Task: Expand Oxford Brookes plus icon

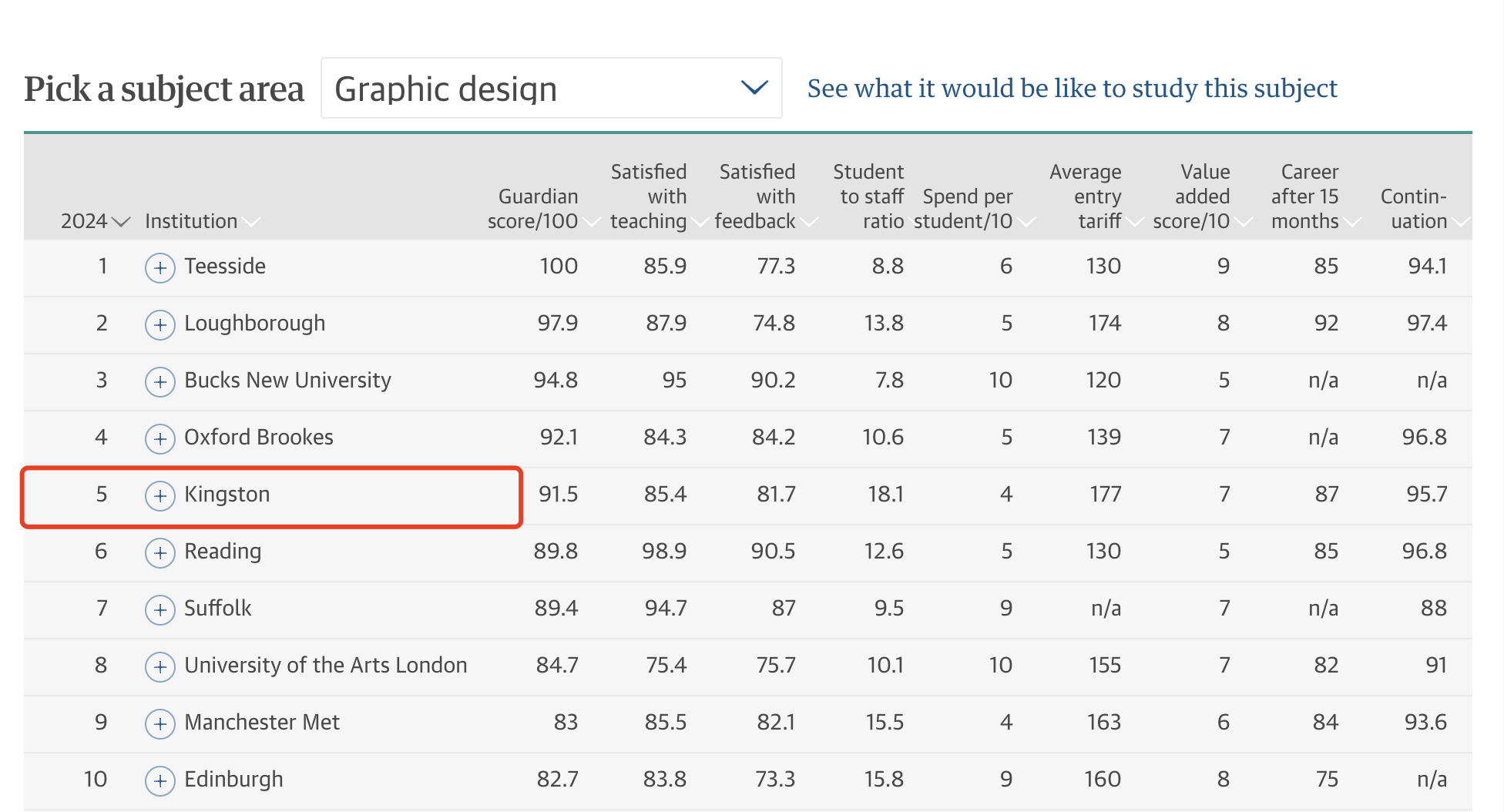Action: [160, 439]
